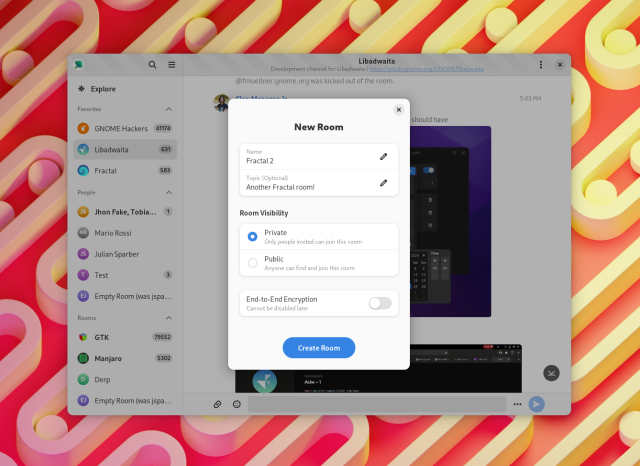Open the gitlab.gnome.org Libadwaita link
This screenshot has width=640, height=466.
426,69
